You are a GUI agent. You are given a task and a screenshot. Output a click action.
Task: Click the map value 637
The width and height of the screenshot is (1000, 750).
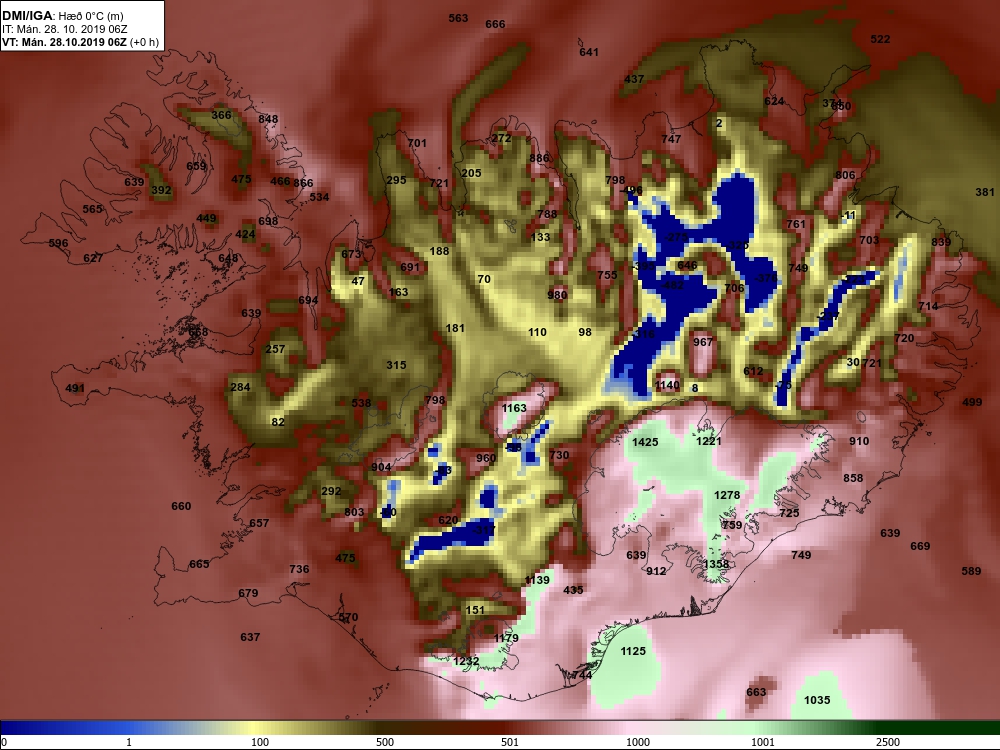[x=250, y=636]
